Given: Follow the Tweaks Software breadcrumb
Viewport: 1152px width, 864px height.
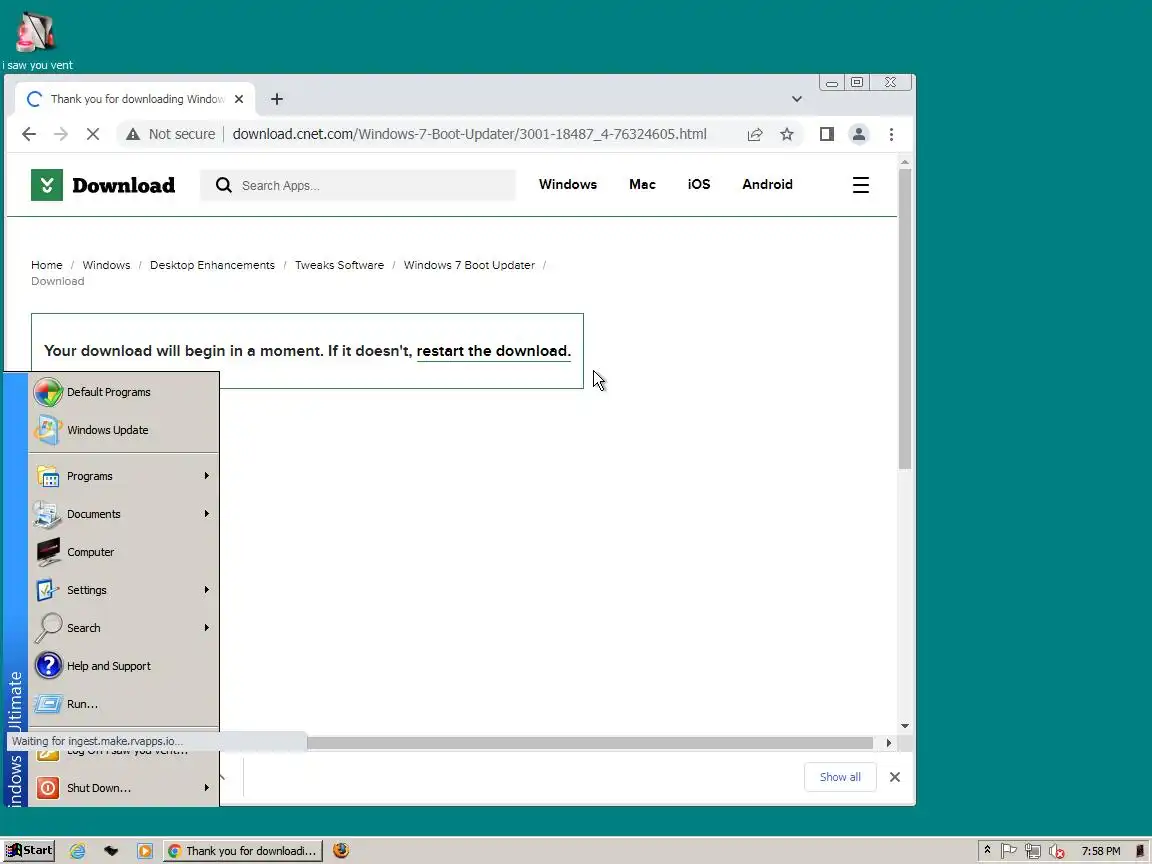Looking at the screenshot, I should (x=339, y=264).
